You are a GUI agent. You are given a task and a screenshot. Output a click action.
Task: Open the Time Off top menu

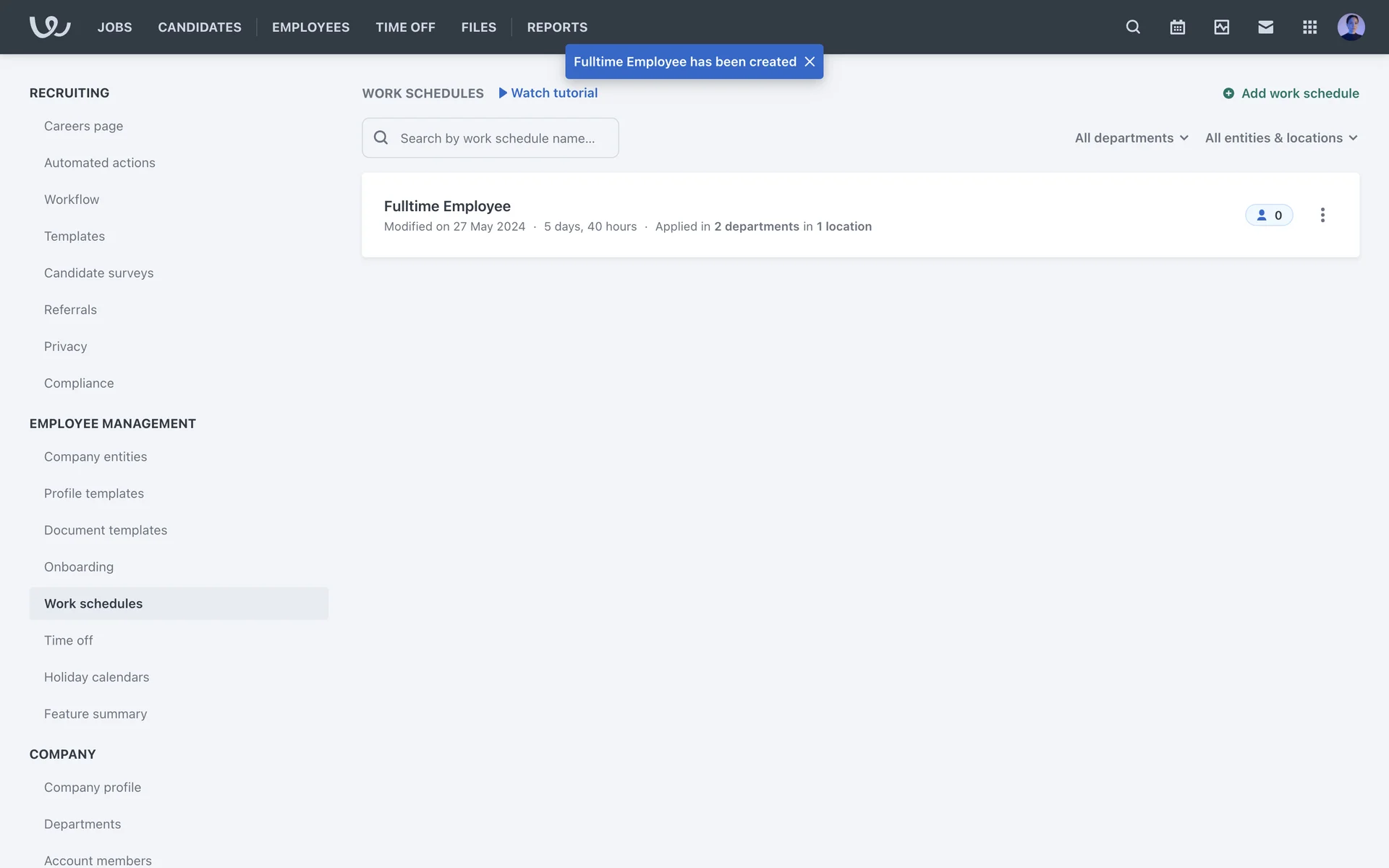(405, 27)
